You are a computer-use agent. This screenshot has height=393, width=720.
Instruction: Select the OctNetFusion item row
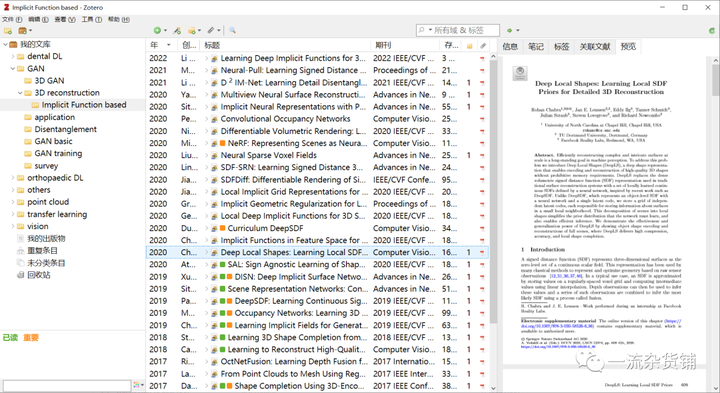[x=317, y=362]
